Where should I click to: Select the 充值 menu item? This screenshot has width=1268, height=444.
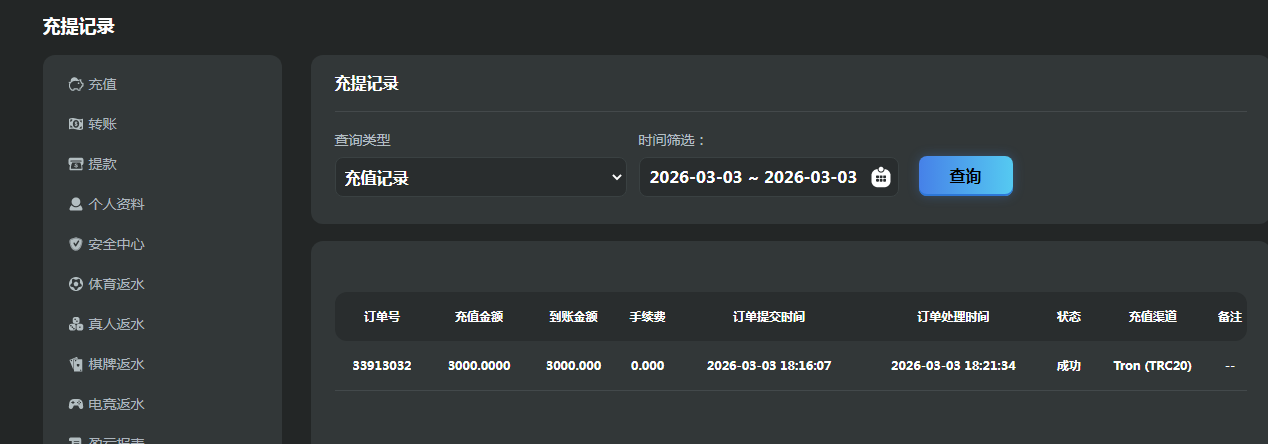(x=103, y=84)
